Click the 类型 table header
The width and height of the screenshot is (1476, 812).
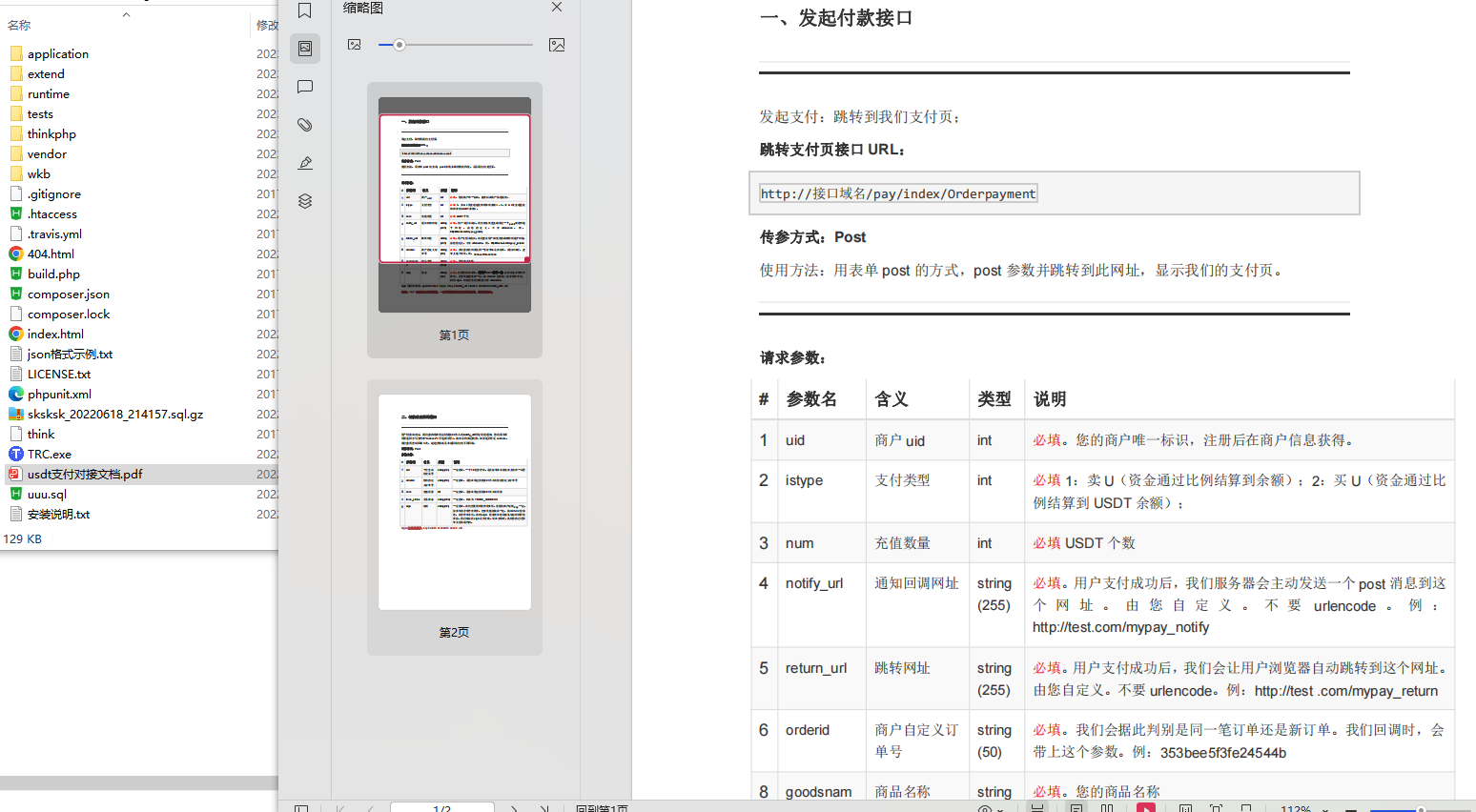click(994, 399)
